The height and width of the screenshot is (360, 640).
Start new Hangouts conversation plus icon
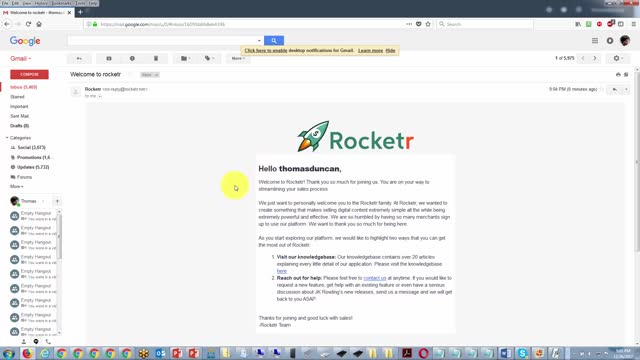point(57,201)
